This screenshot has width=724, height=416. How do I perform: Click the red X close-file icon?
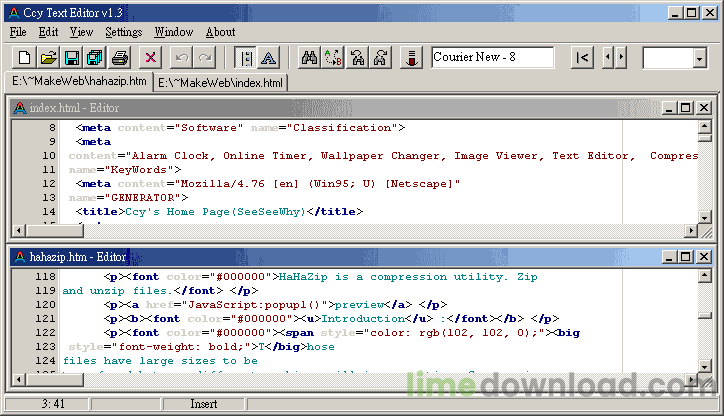(151, 58)
